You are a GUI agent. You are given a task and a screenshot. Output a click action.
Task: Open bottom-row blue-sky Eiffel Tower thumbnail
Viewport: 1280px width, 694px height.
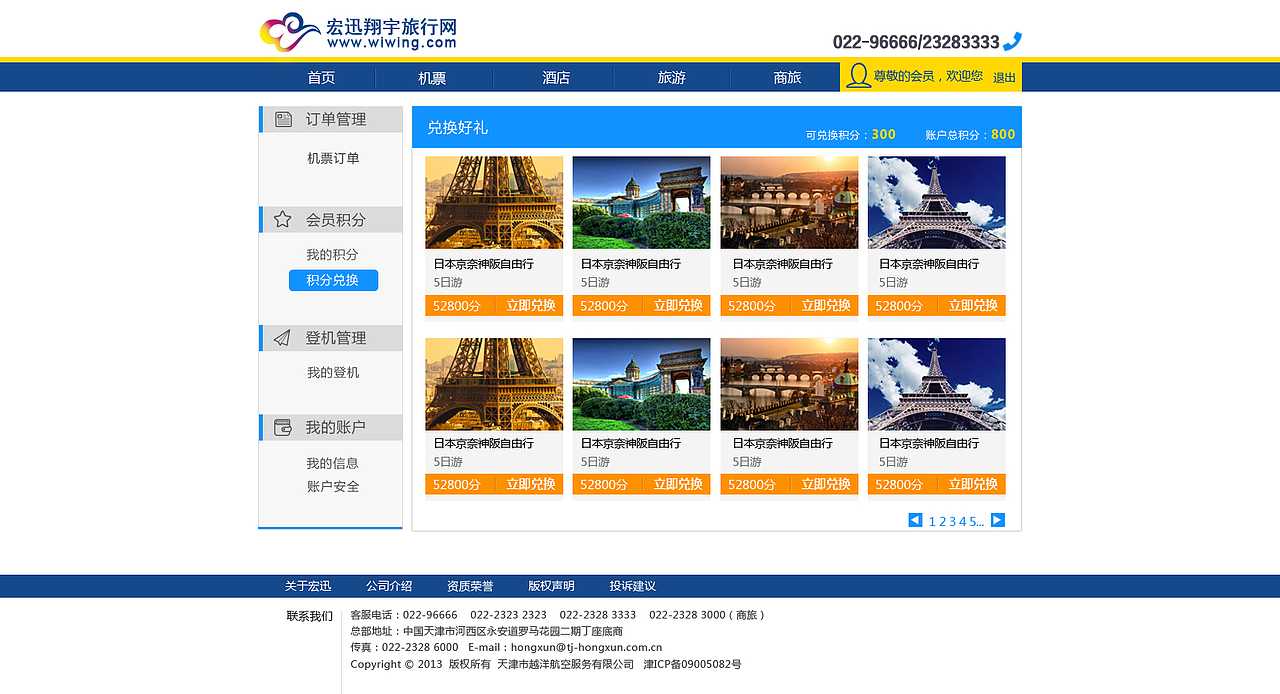point(937,384)
